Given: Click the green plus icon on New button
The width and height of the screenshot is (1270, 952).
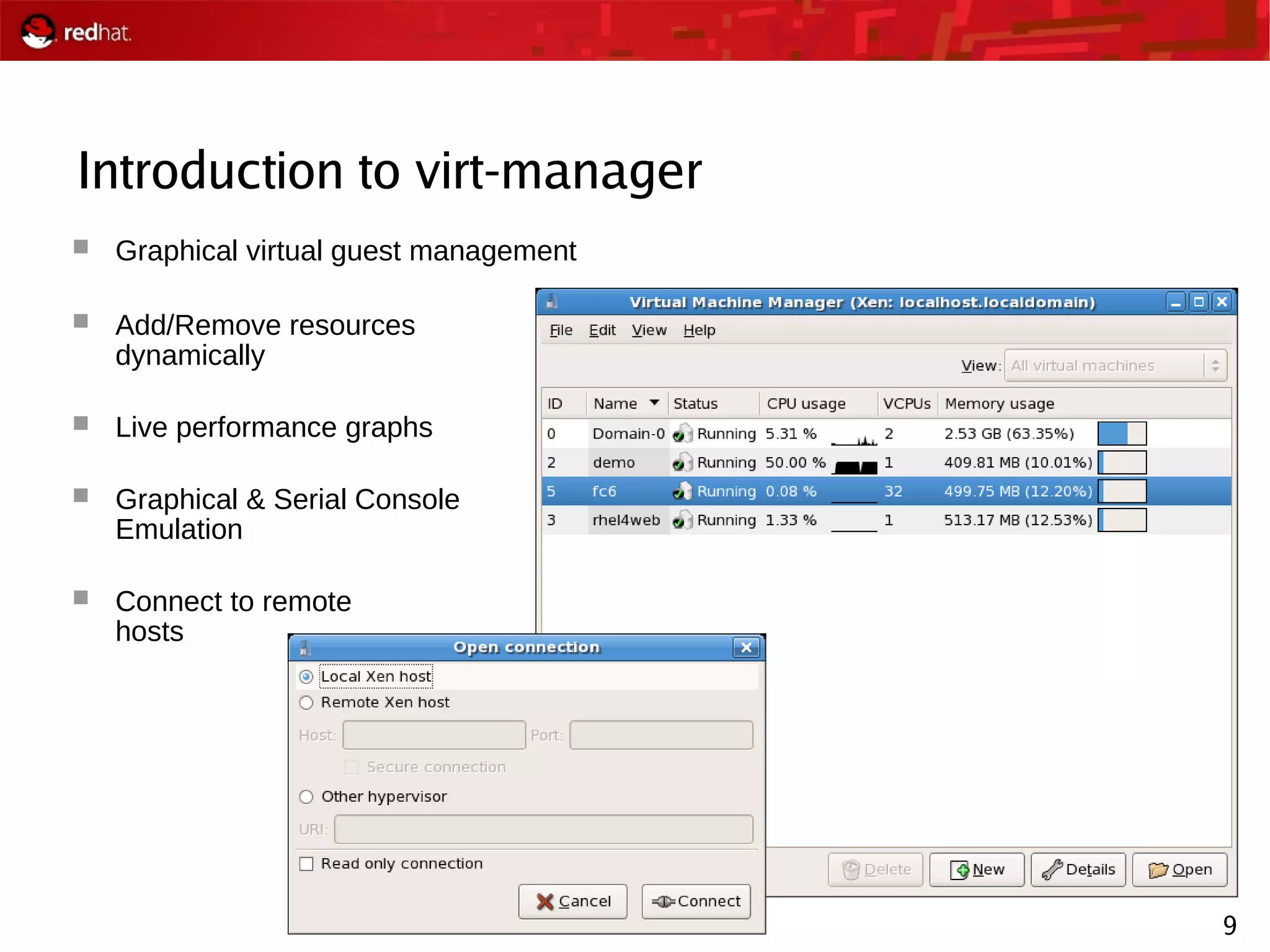Looking at the screenshot, I should [960, 870].
